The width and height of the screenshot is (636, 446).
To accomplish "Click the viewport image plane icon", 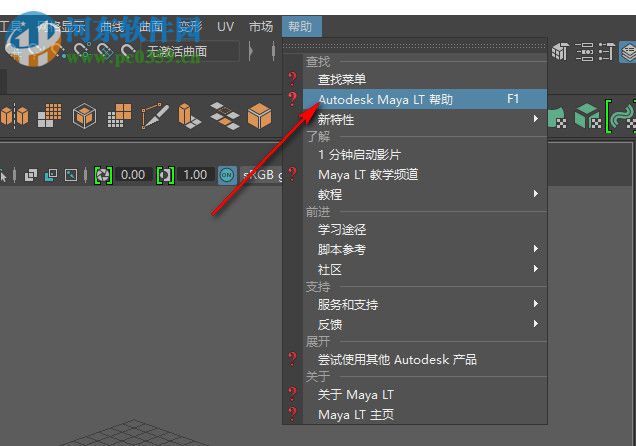I will [71, 175].
